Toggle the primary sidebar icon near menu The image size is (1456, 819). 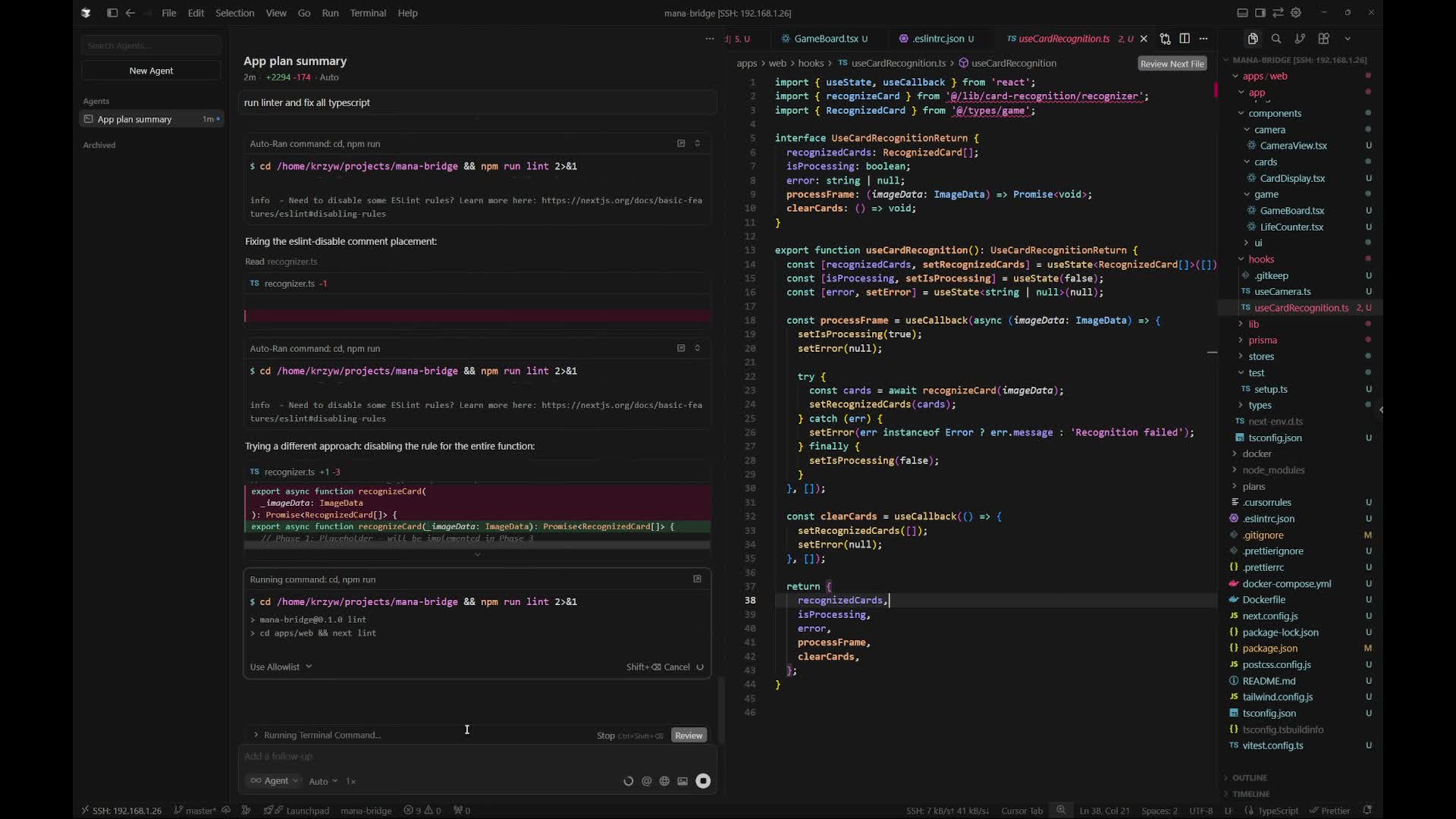(112, 13)
